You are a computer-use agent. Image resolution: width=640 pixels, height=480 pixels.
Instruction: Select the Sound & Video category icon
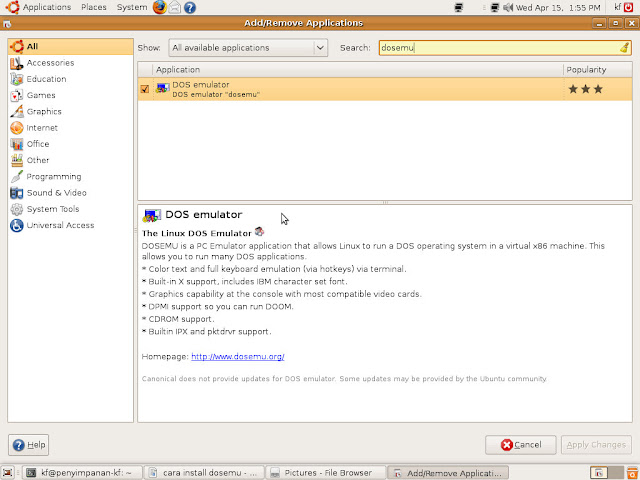coord(17,193)
